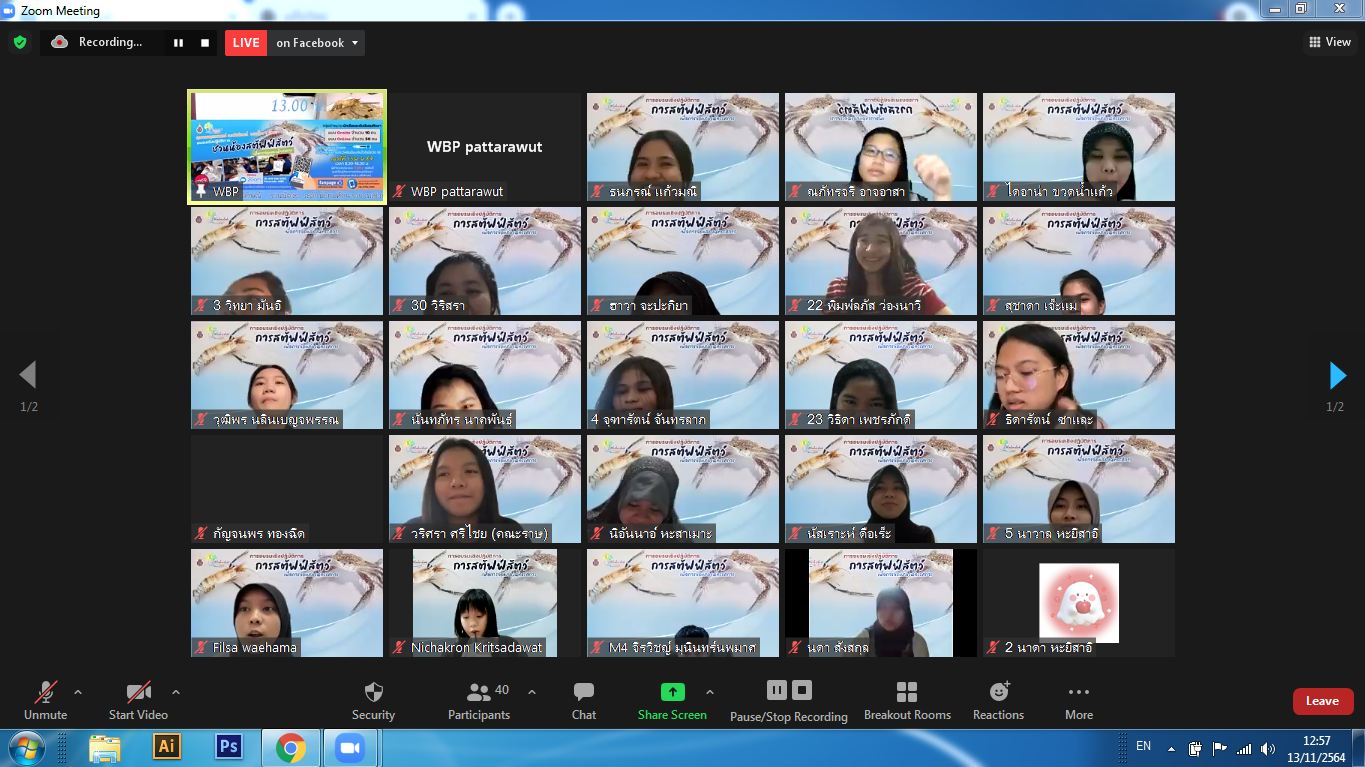Click the green Share Screen icon

(x=672, y=692)
